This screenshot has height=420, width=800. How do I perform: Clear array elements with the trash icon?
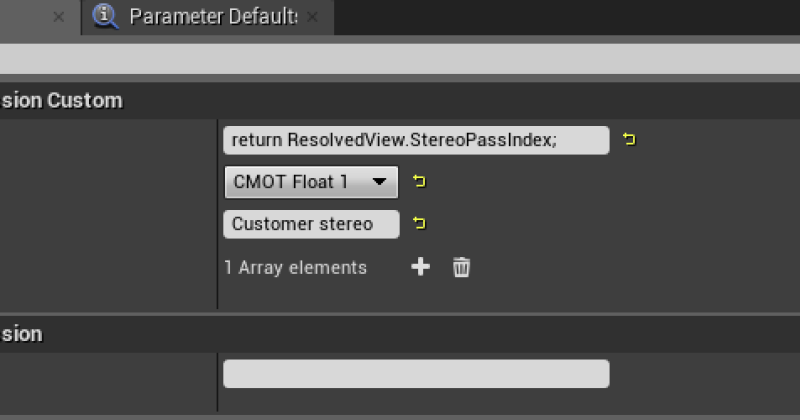[461, 267]
